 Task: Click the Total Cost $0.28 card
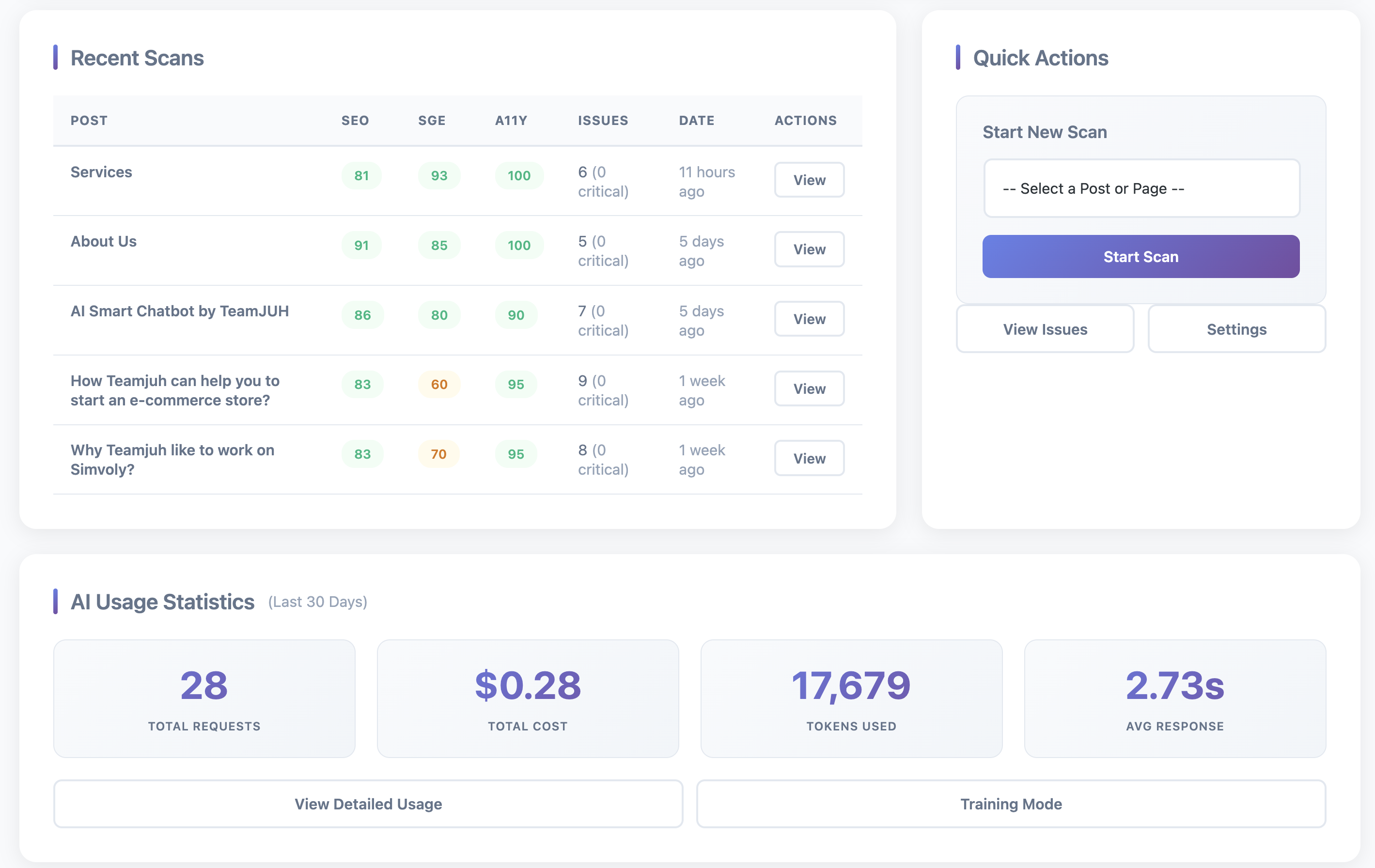click(528, 698)
